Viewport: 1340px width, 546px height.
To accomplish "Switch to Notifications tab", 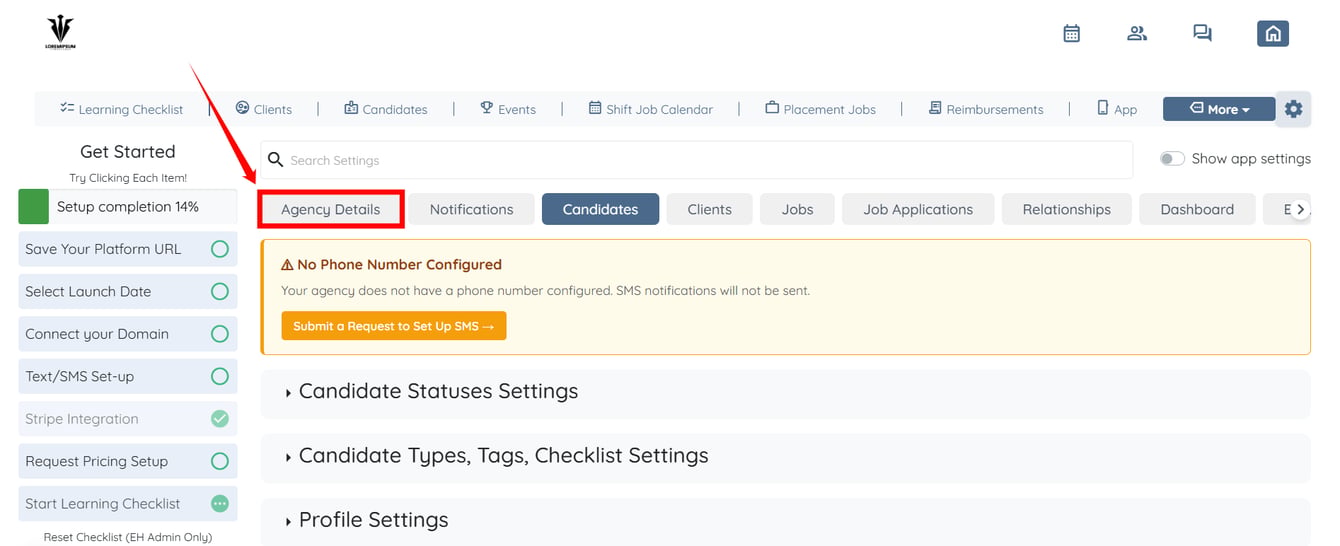I will tap(471, 209).
